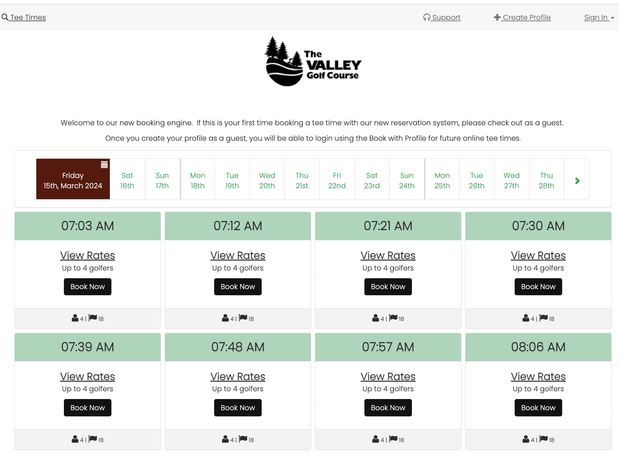The width and height of the screenshot is (619, 453).
Task: Click the Valley Golf Course logo
Action: click(x=313, y=62)
